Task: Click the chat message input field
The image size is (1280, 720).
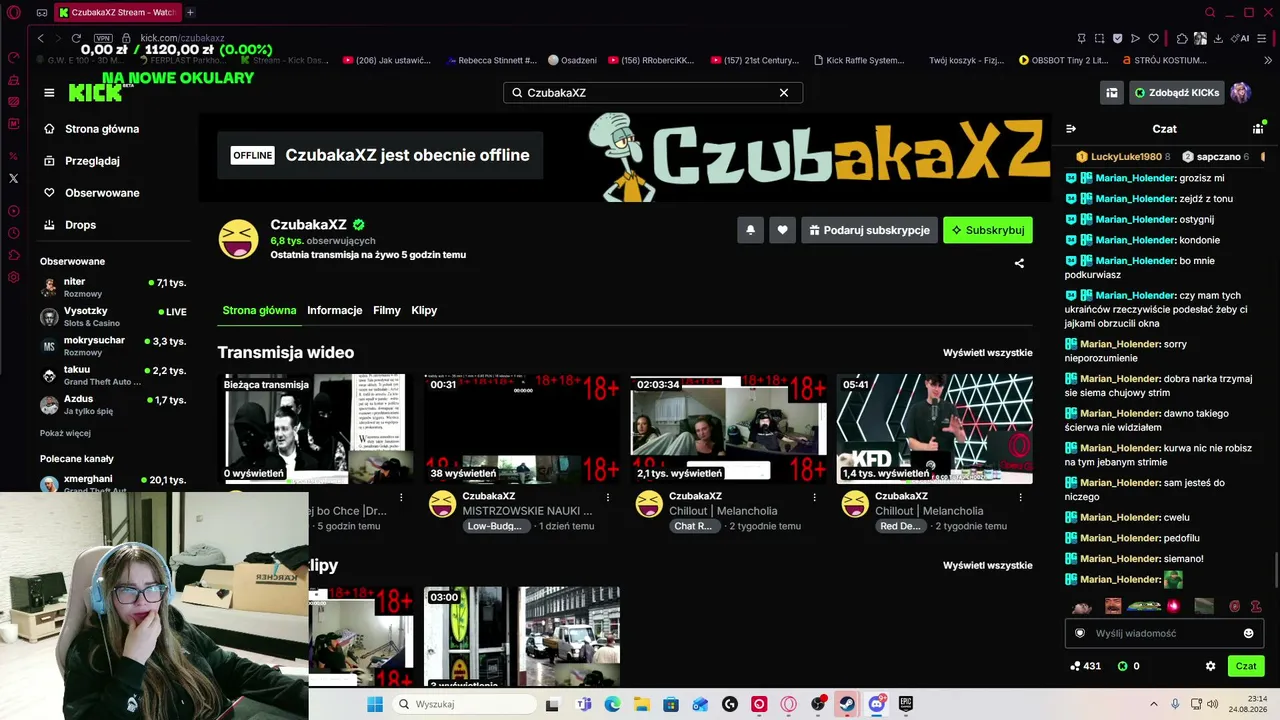Action: coord(1164,633)
